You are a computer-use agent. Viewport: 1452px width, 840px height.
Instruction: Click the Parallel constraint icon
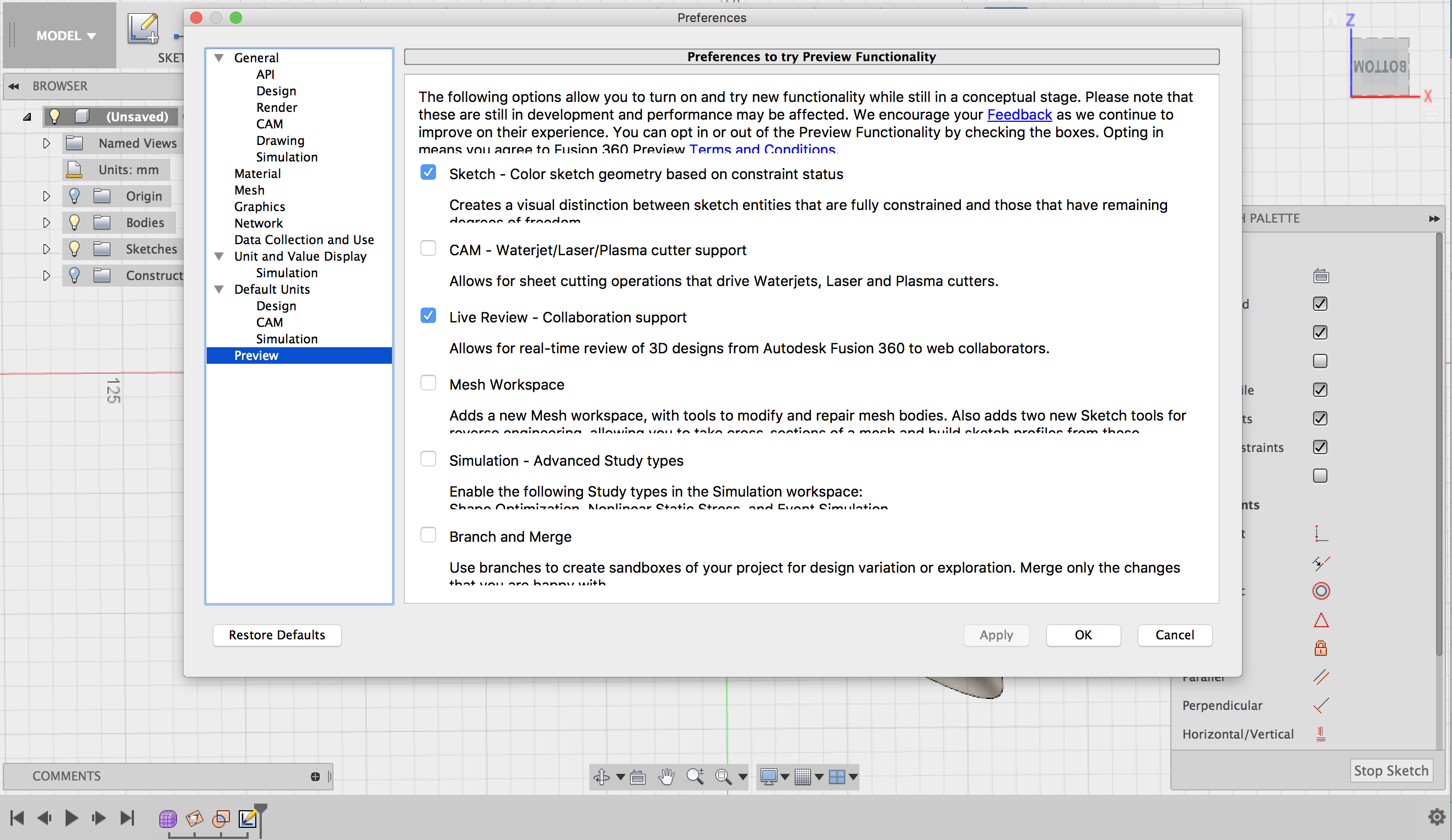pyautogui.click(x=1321, y=676)
